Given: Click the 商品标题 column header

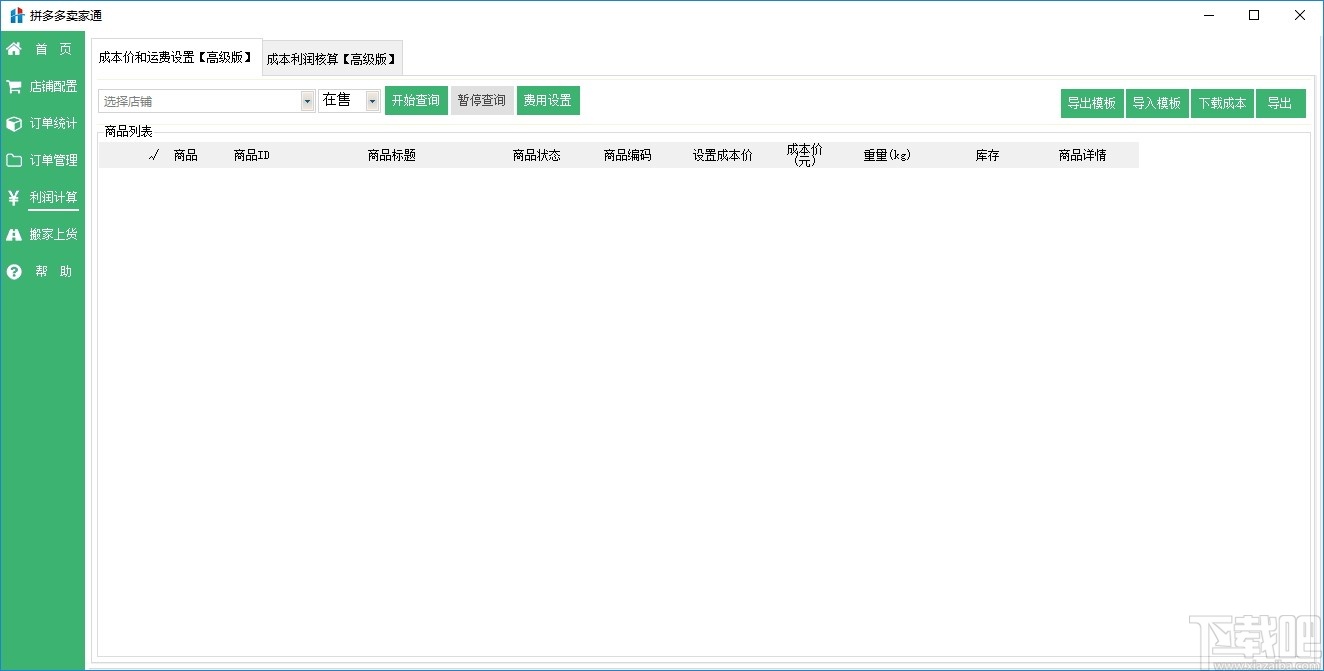Looking at the screenshot, I should coord(391,155).
